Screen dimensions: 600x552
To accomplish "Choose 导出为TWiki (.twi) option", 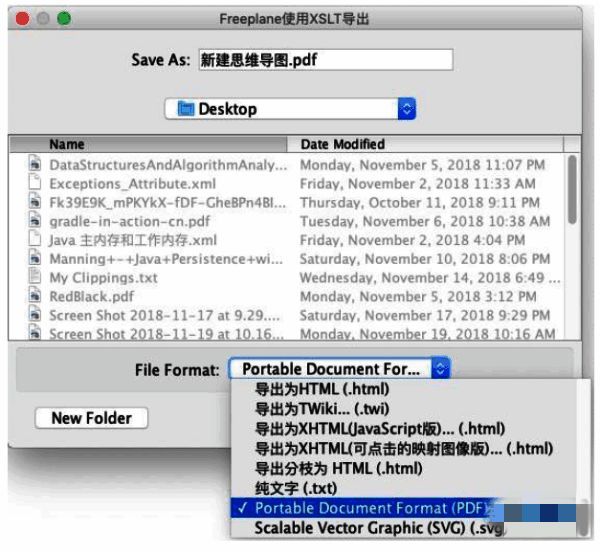I will 321,408.
